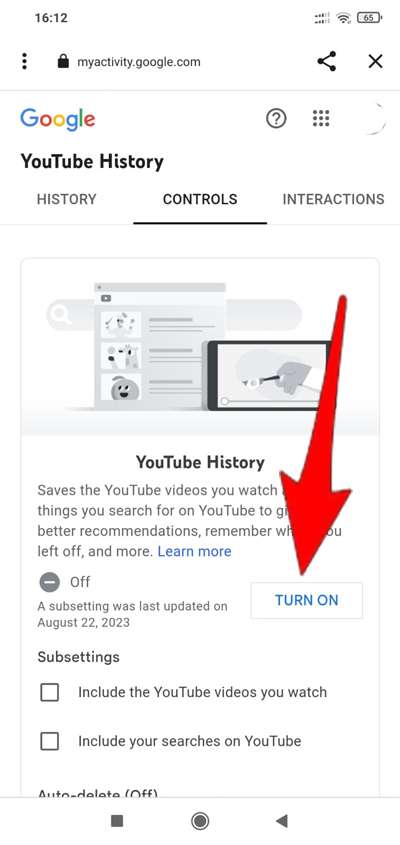Image resolution: width=400 pixels, height=845 pixels.
Task: Close the browser tab with X
Action: [375, 61]
